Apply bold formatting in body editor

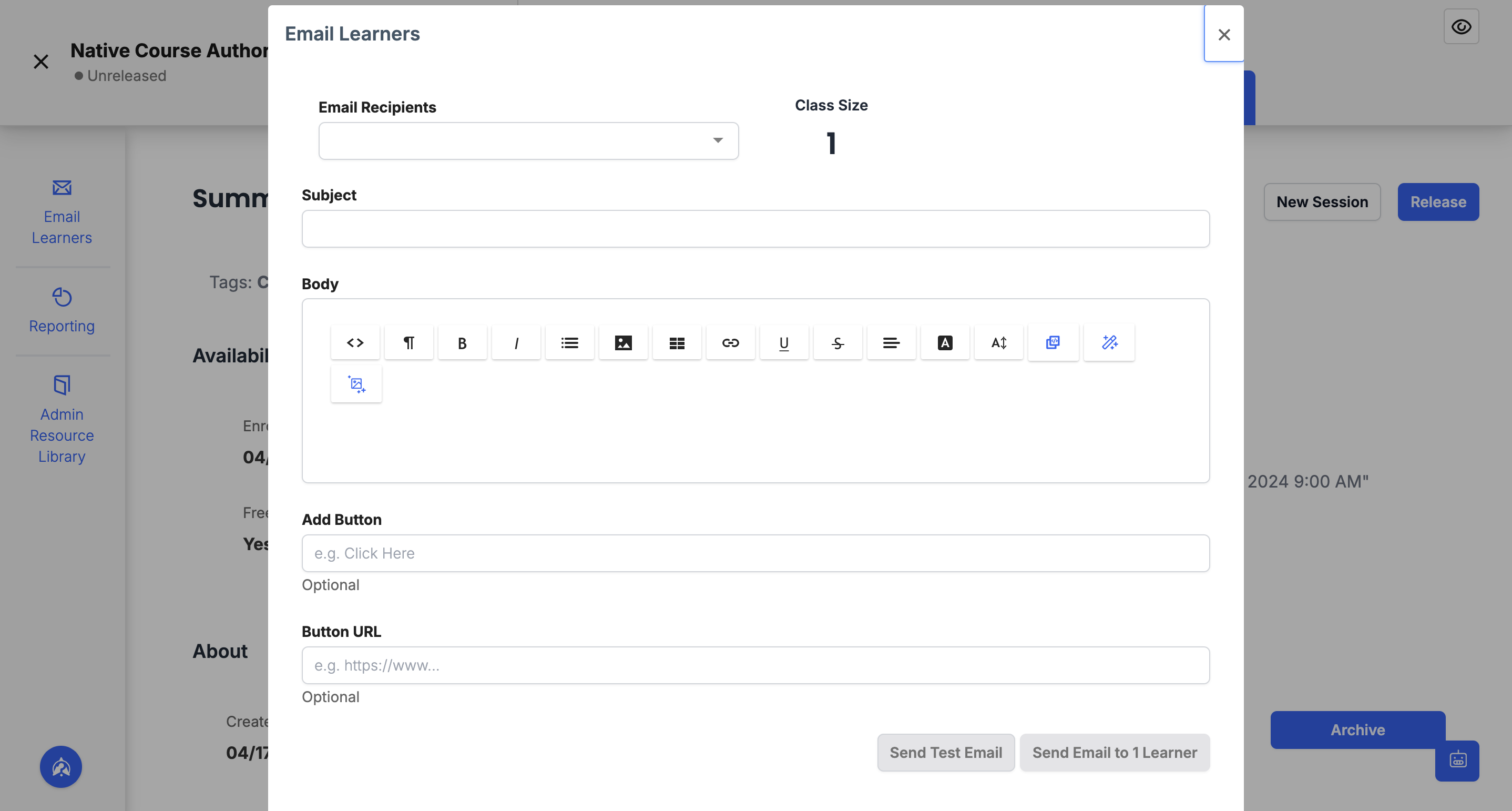(462, 342)
